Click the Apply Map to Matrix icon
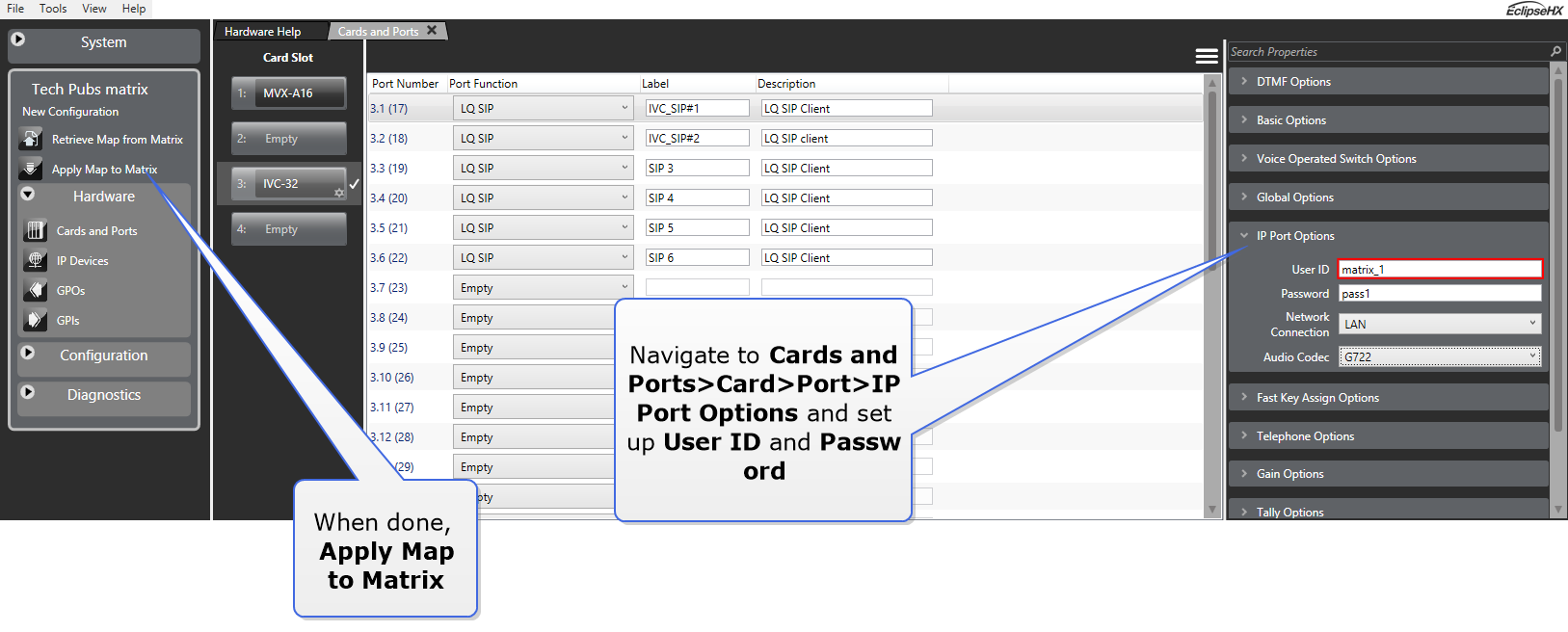Image resolution: width=1568 pixels, height=632 pixels. coord(32,170)
